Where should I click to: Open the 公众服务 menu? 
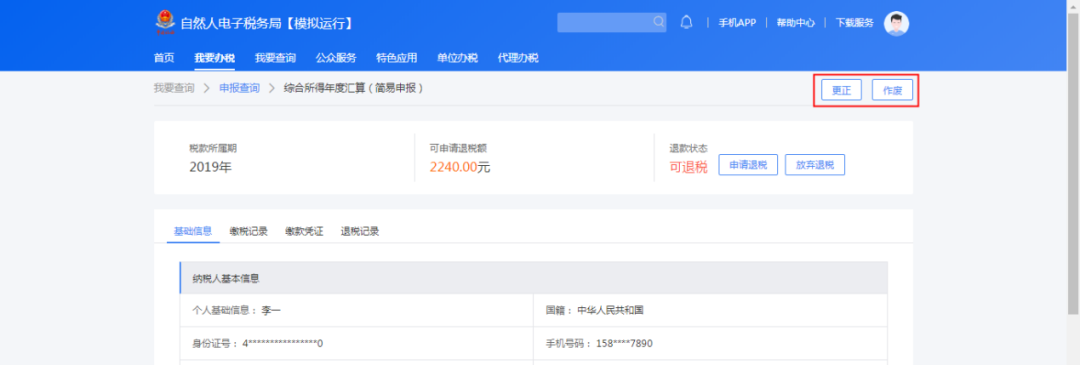click(336, 58)
